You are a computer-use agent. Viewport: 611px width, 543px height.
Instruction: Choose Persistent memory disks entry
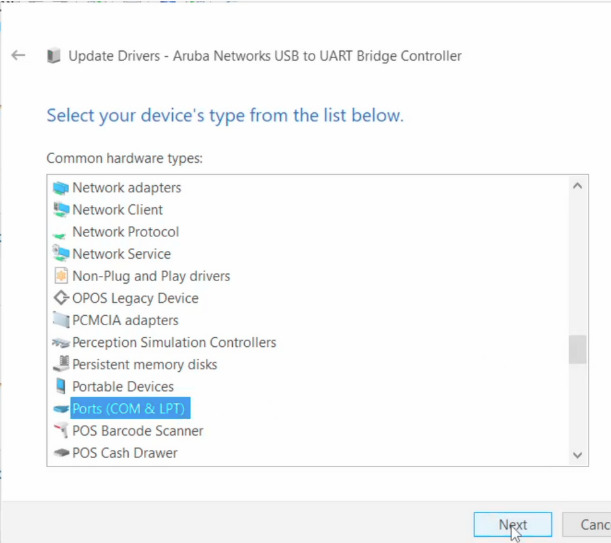pyautogui.click(x=144, y=365)
